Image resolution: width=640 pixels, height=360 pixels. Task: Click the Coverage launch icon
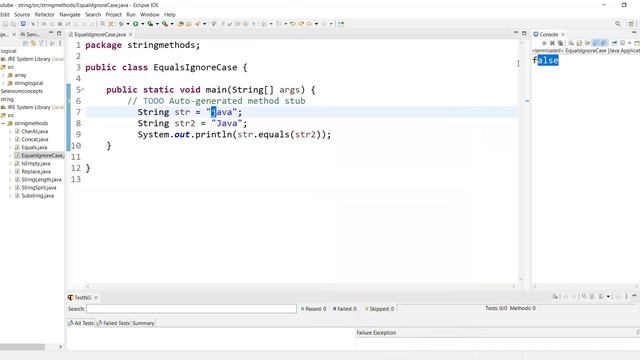pos(150,24)
